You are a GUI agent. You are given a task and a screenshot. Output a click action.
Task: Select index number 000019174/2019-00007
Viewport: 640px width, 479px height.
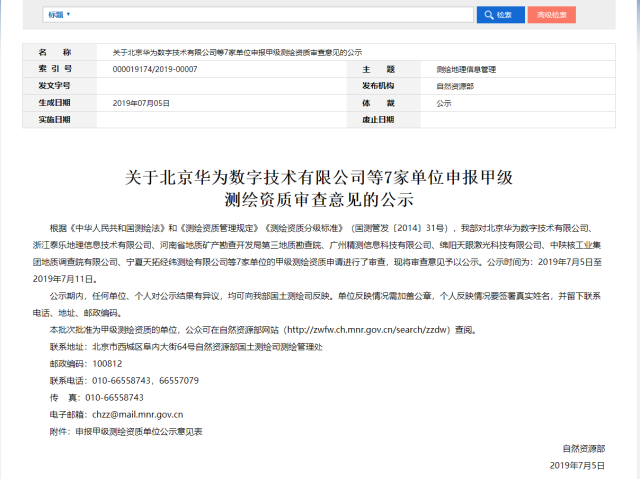pyautogui.click(x=155, y=69)
